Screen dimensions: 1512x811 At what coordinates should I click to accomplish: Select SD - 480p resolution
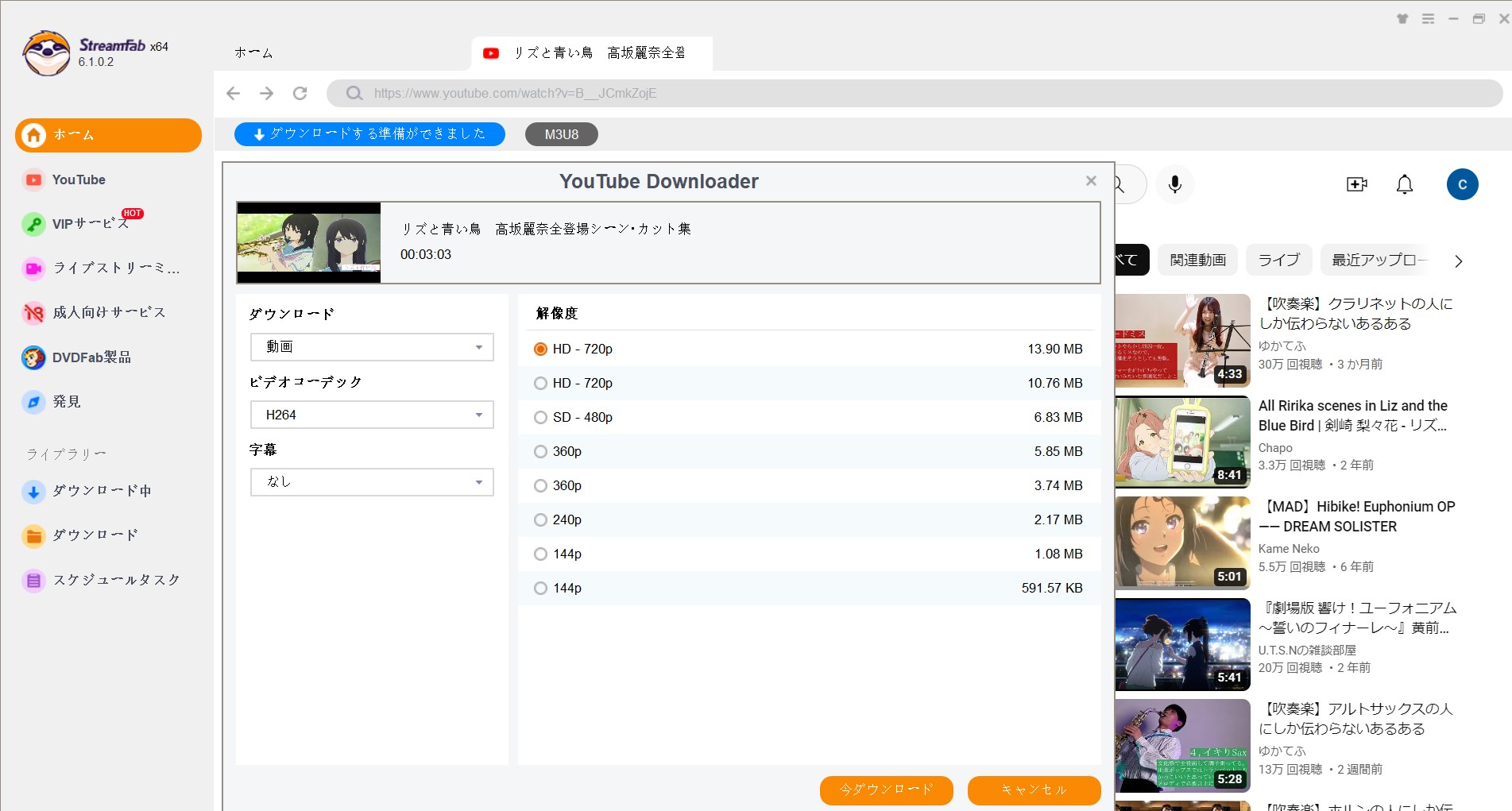click(x=809, y=417)
